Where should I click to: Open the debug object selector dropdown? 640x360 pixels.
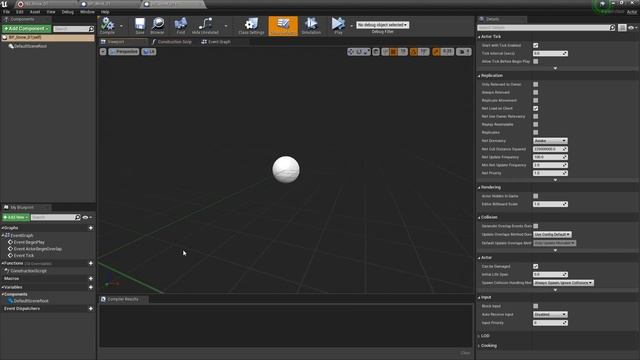point(382,25)
